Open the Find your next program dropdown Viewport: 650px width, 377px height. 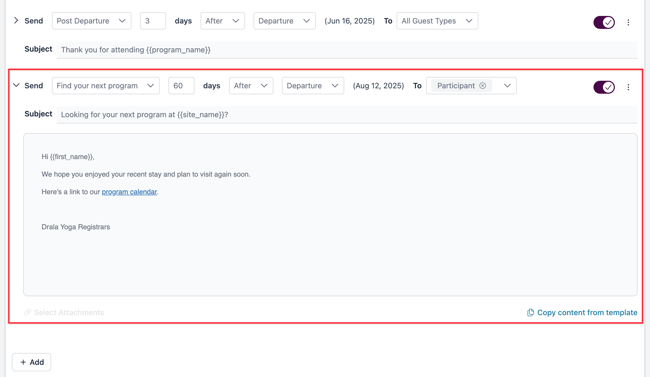106,86
